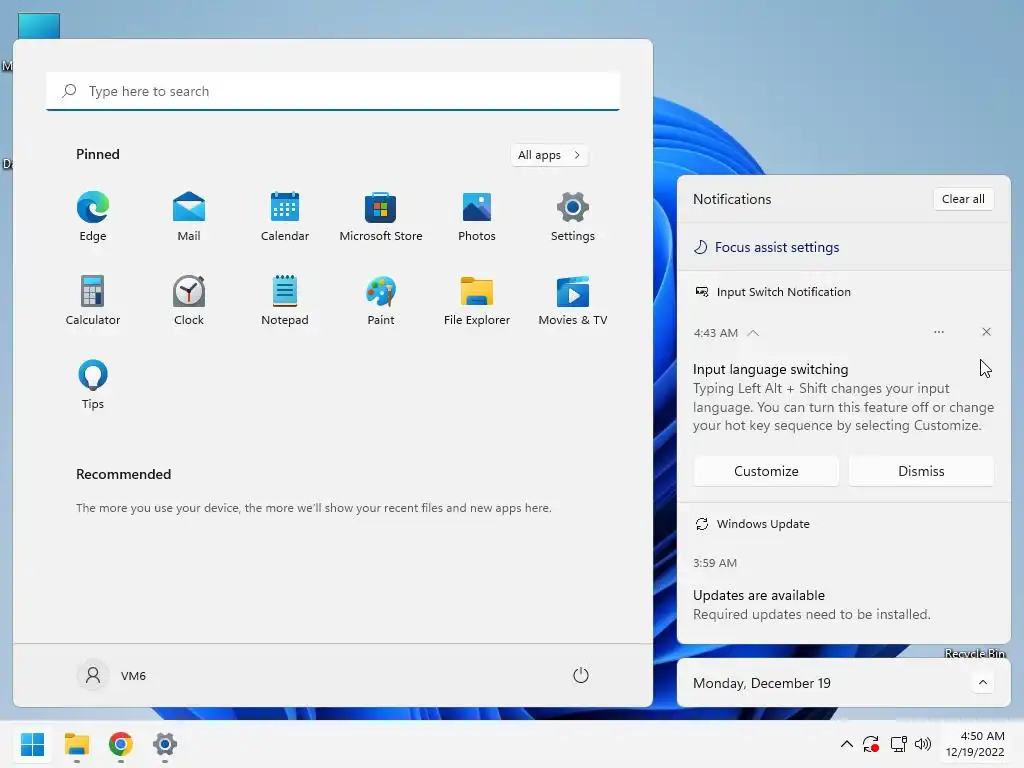This screenshot has height=768, width=1024.
Task: Open the Tips app
Action: 93,385
